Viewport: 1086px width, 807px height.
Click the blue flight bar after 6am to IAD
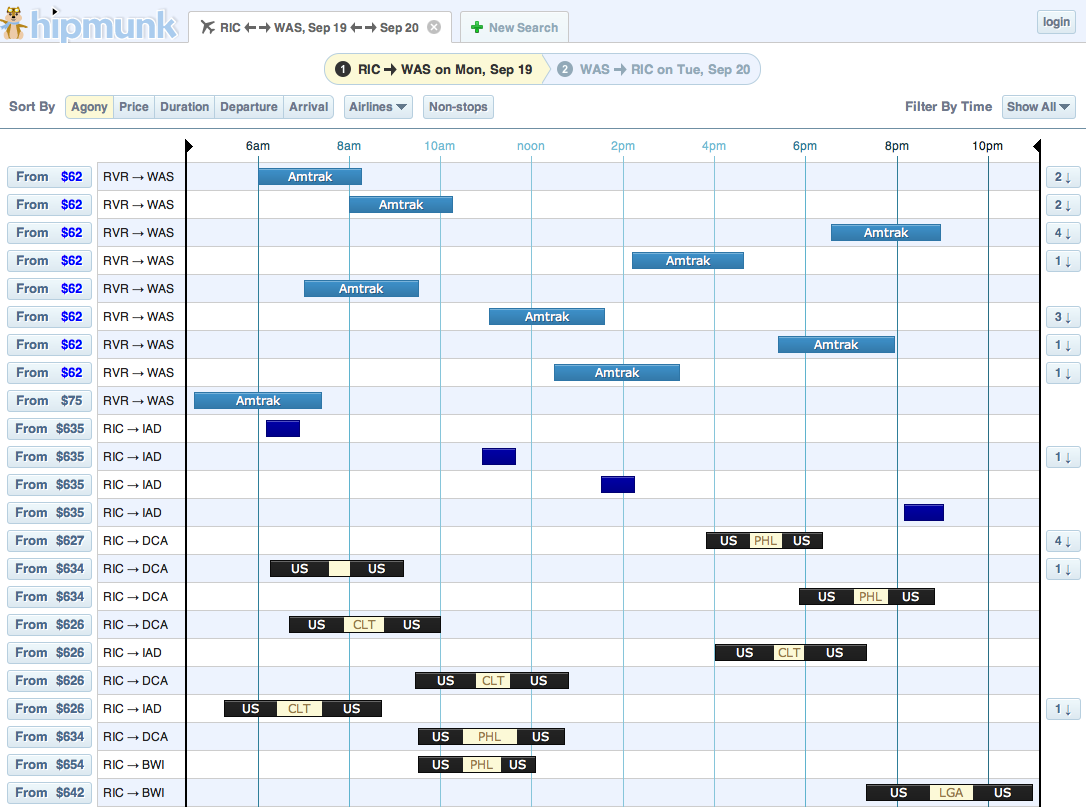tap(283, 429)
